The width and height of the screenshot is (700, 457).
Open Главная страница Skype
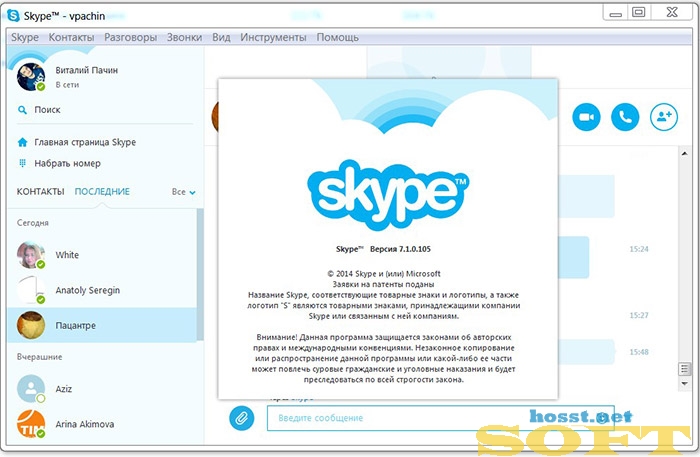click(x=85, y=142)
